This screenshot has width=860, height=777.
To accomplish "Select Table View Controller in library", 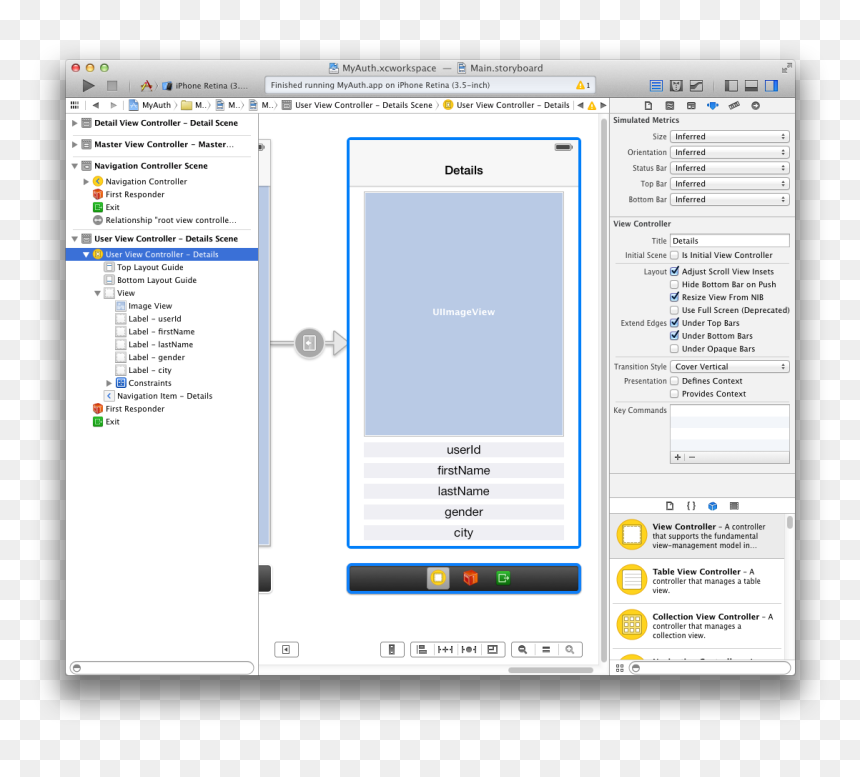I will coord(698,581).
